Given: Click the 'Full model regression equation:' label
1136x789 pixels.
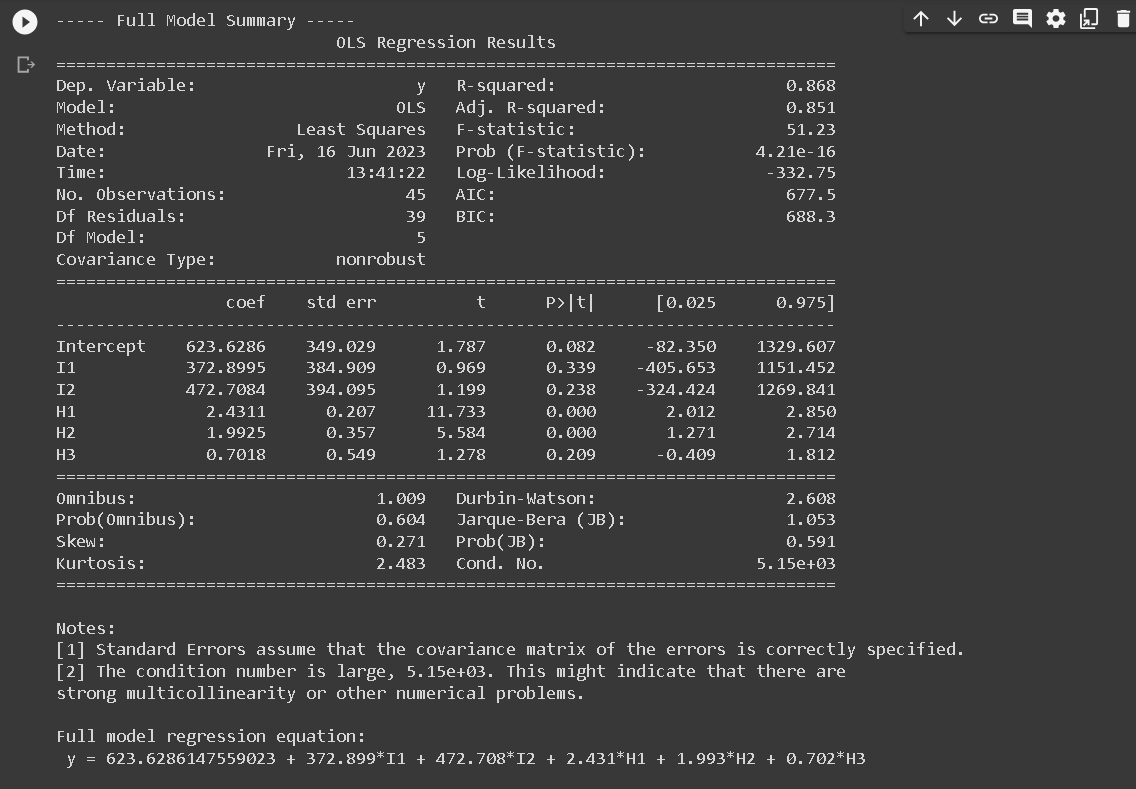Looking at the screenshot, I should 210,737.
